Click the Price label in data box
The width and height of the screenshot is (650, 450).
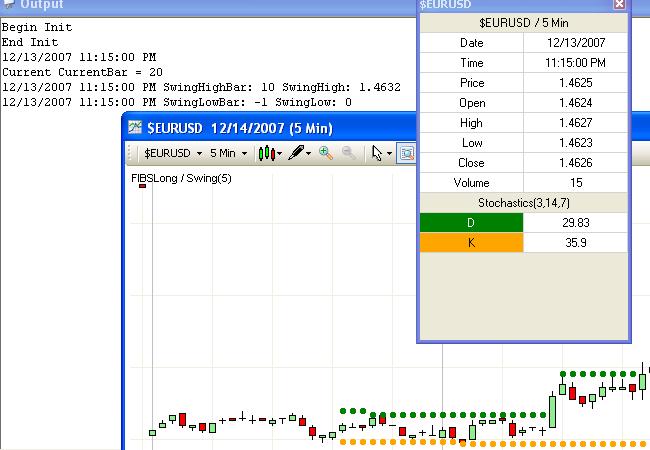472,83
